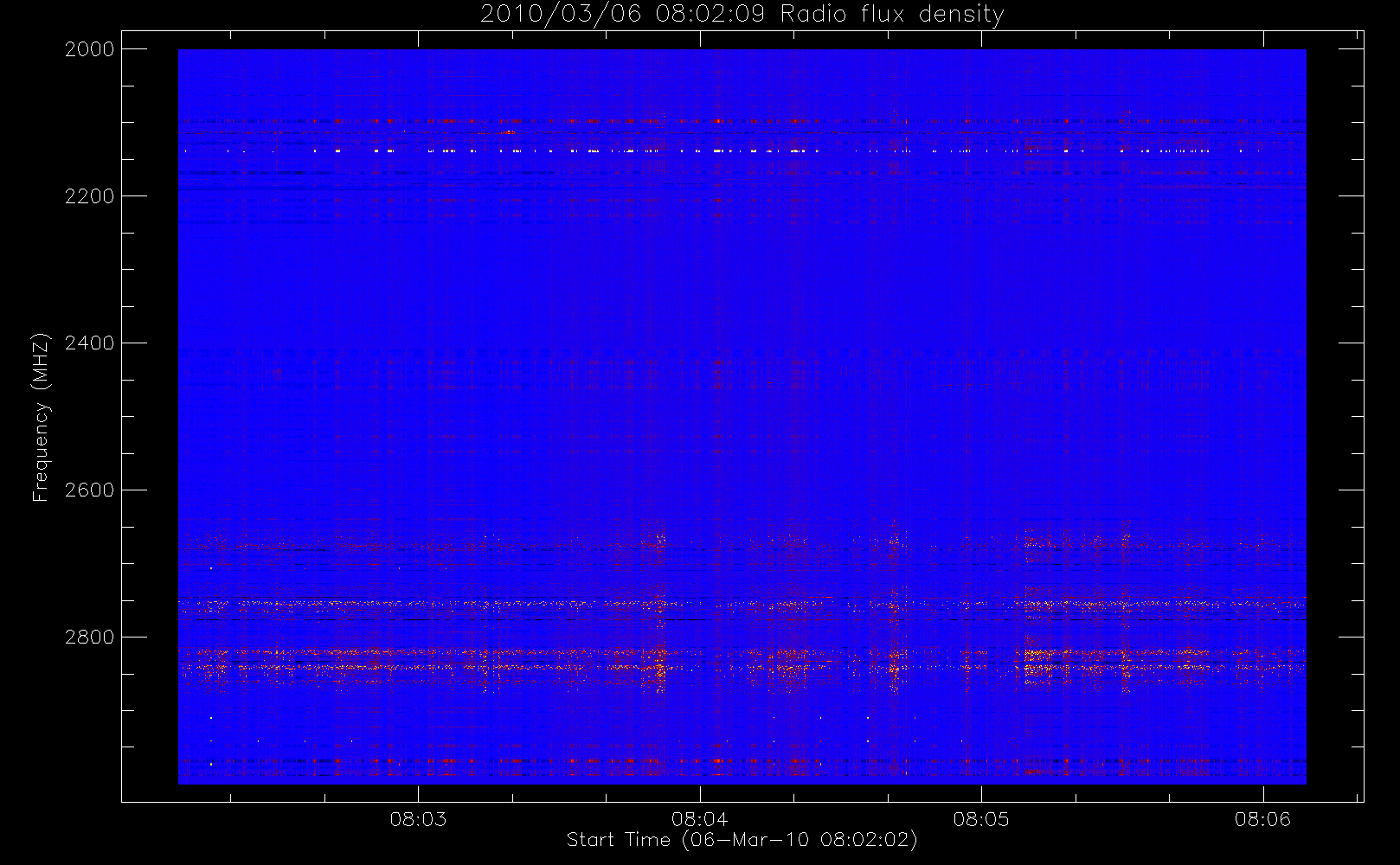Click the 08:03 time tick label
Screen dimensions: 1400x865
[x=418, y=819]
